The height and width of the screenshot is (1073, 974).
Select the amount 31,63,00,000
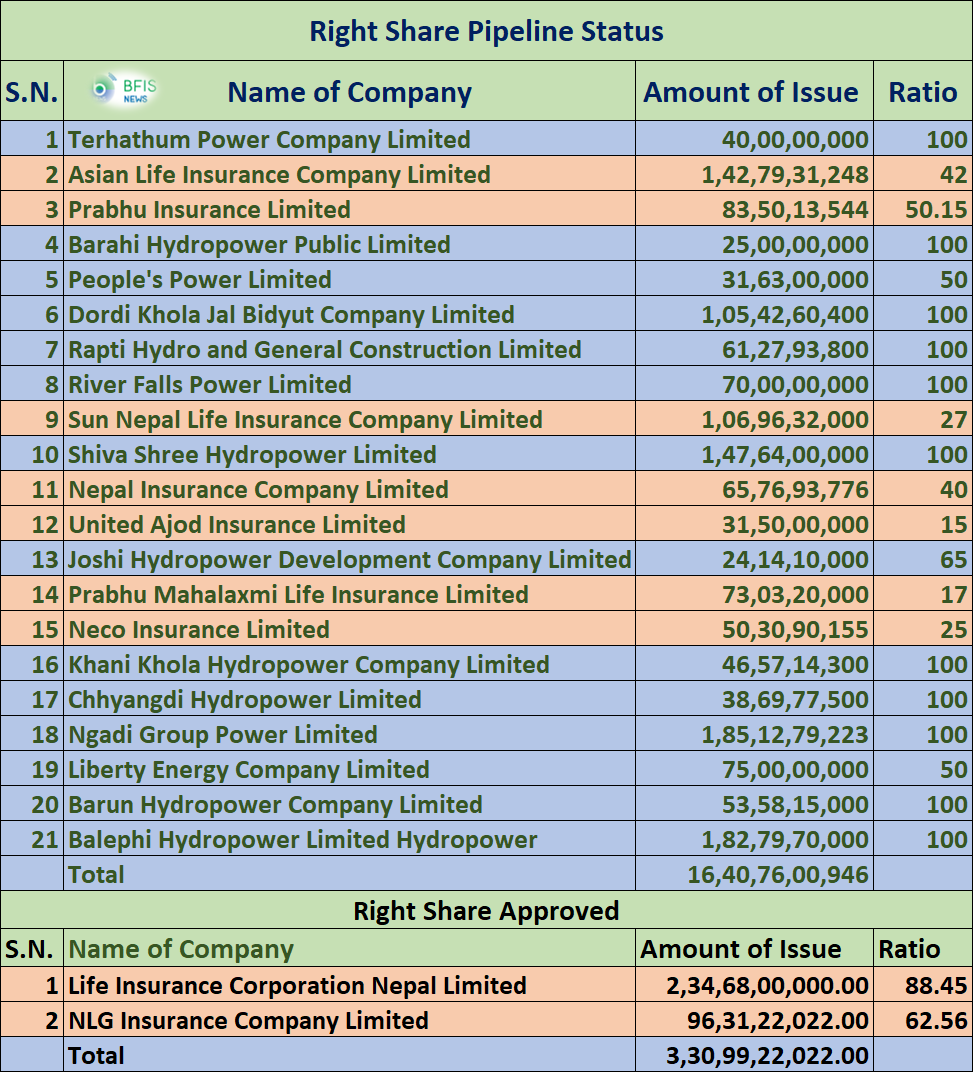[795, 279]
